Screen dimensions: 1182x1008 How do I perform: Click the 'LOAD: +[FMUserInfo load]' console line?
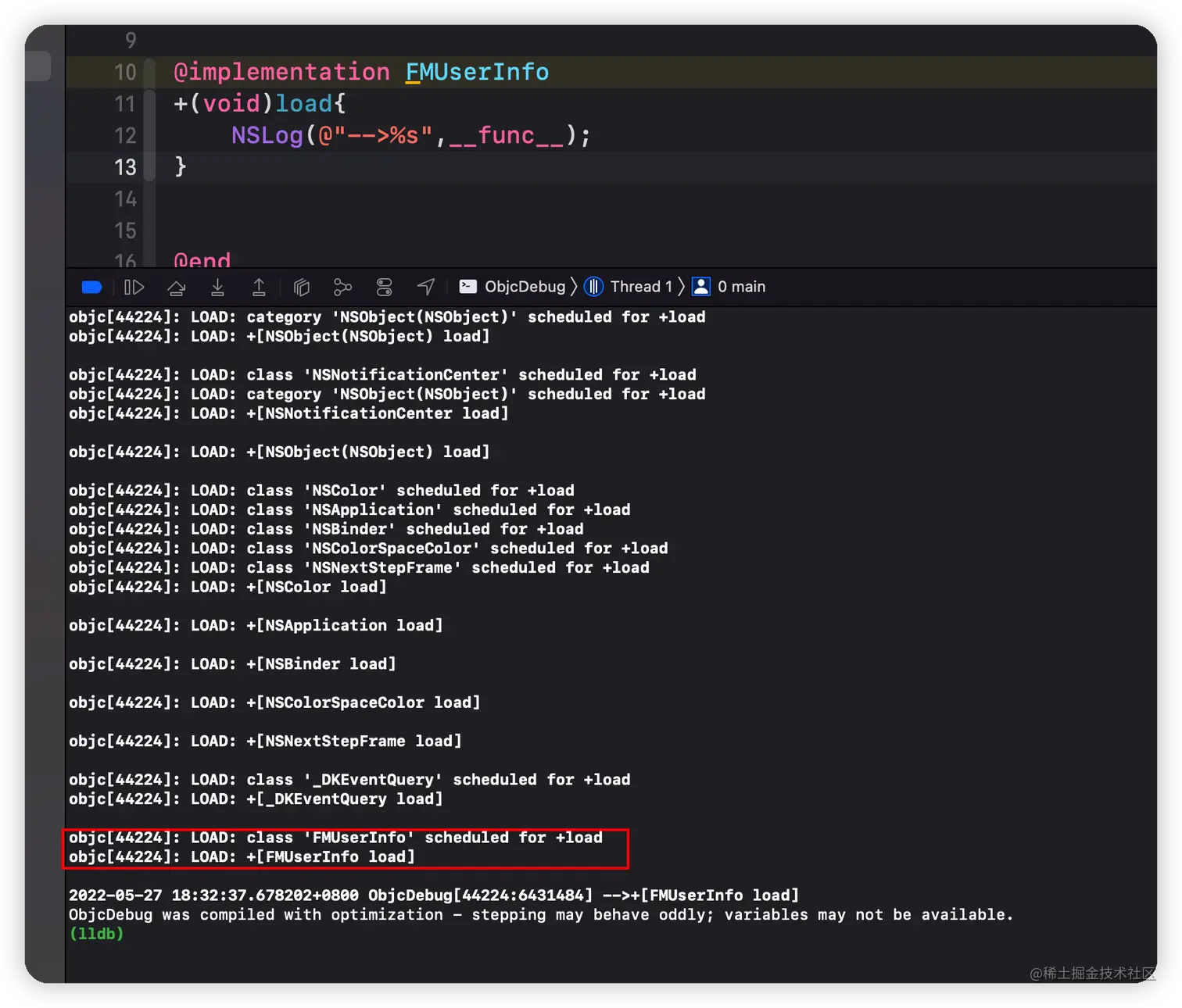[242, 857]
